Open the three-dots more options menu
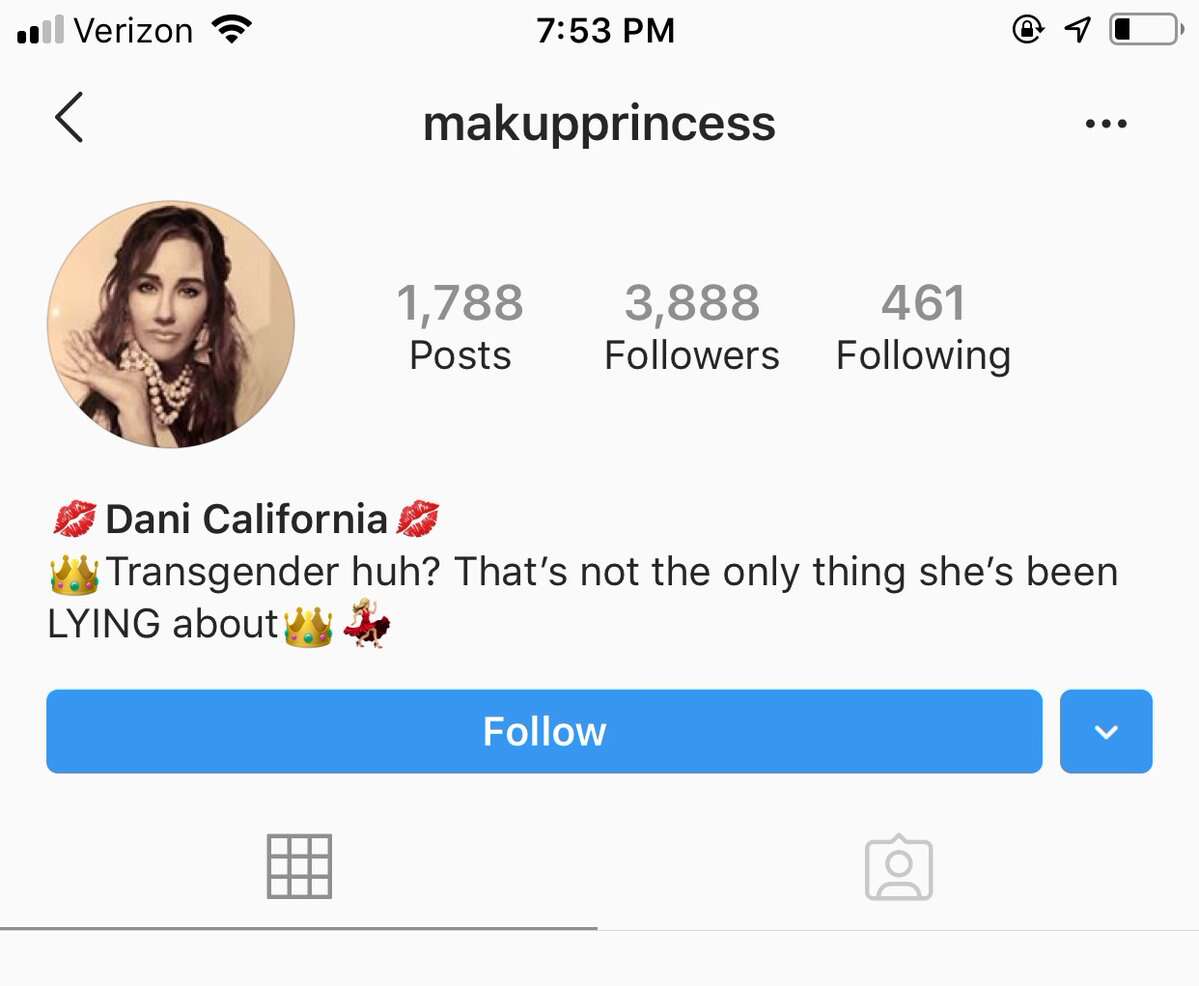 coord(1106,124)
